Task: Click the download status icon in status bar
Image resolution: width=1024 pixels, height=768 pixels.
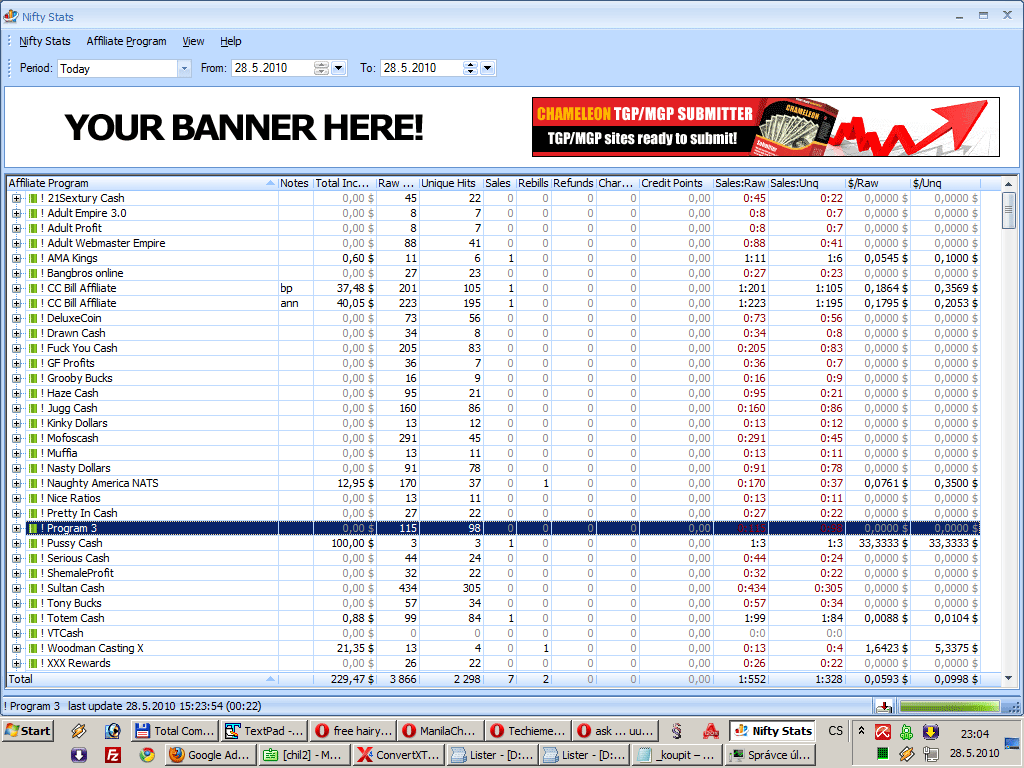Action: pos(884,707)
